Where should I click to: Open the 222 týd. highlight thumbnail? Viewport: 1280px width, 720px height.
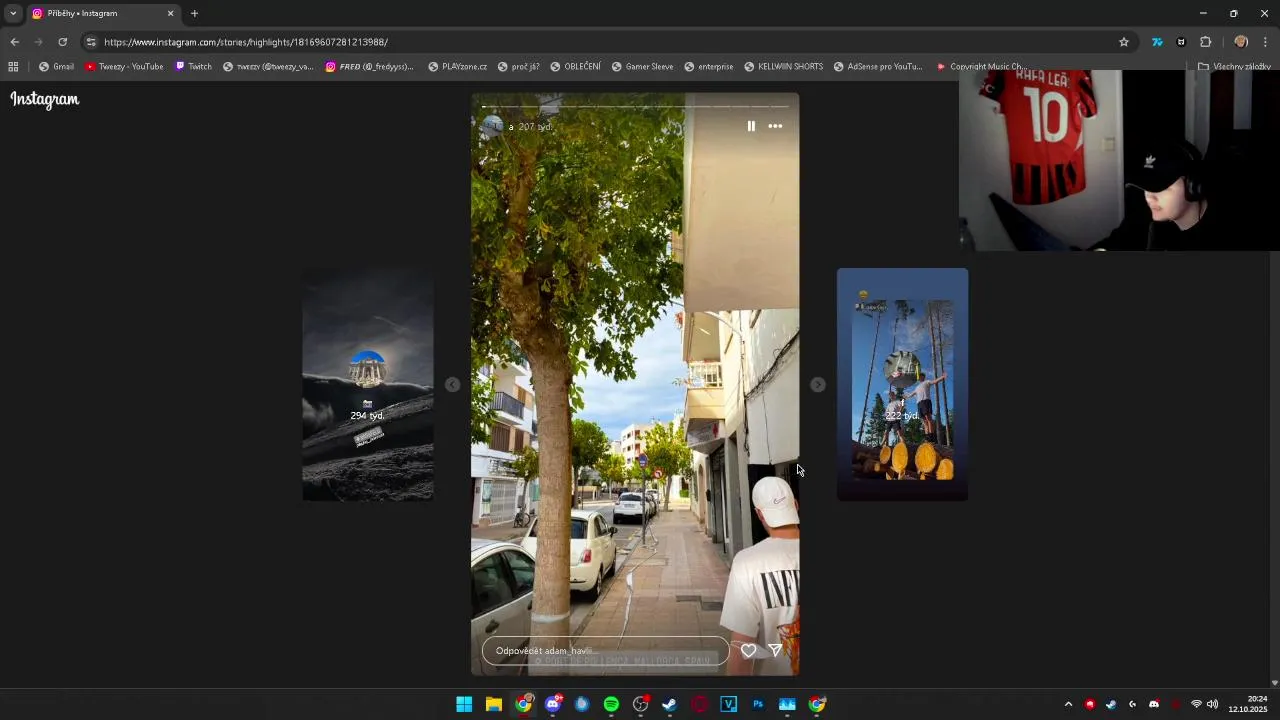(x=902, y=385)
